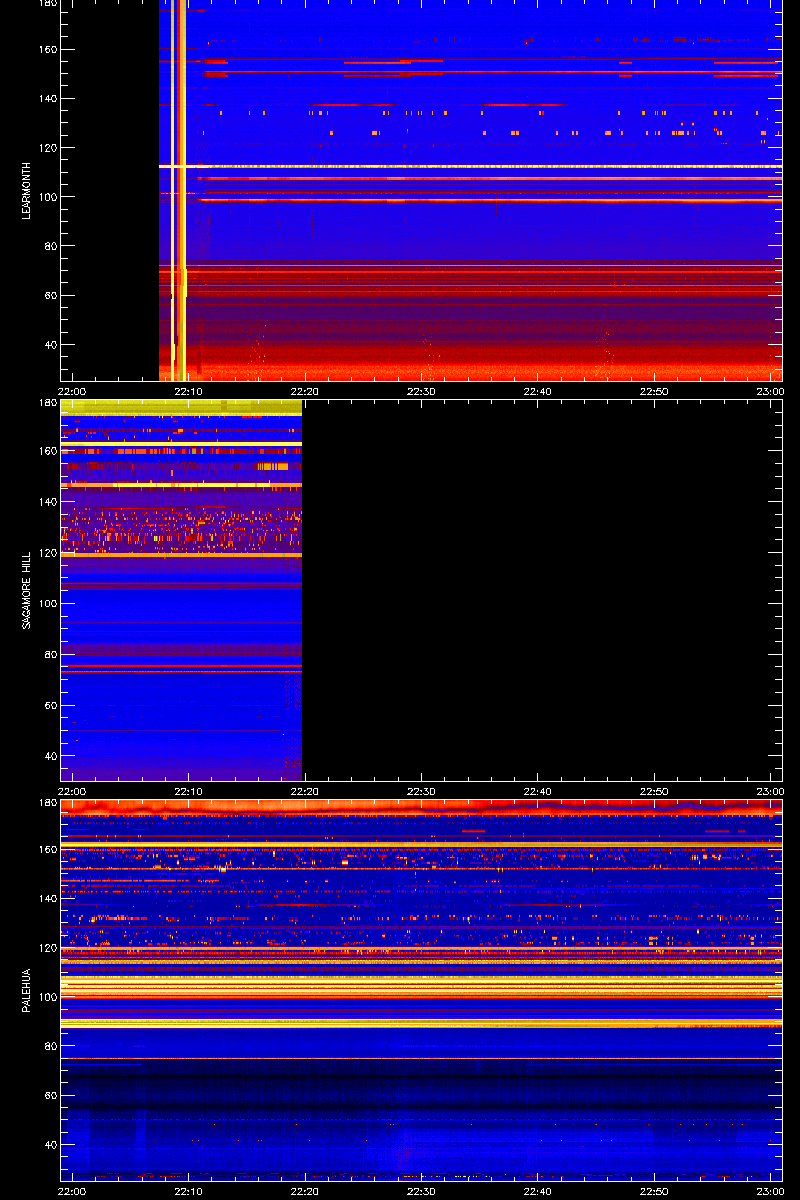Viewport: 800px width, 1200px height.
Task: Click the bright vertical burst in Learmonth spectrogram
Action: click(x=180, y=190)
